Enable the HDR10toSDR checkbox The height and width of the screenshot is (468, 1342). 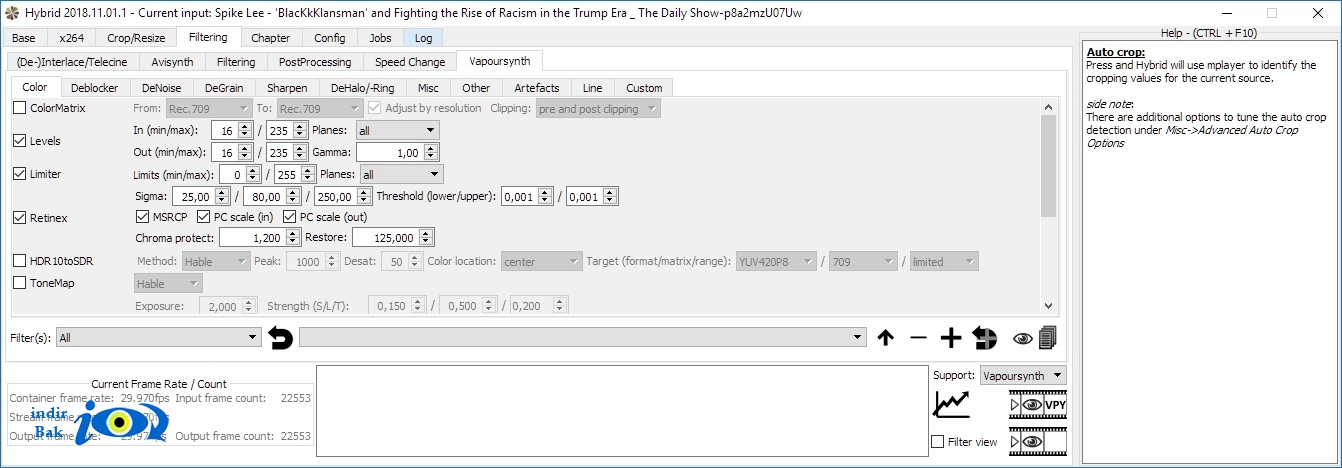pos(20,261)
